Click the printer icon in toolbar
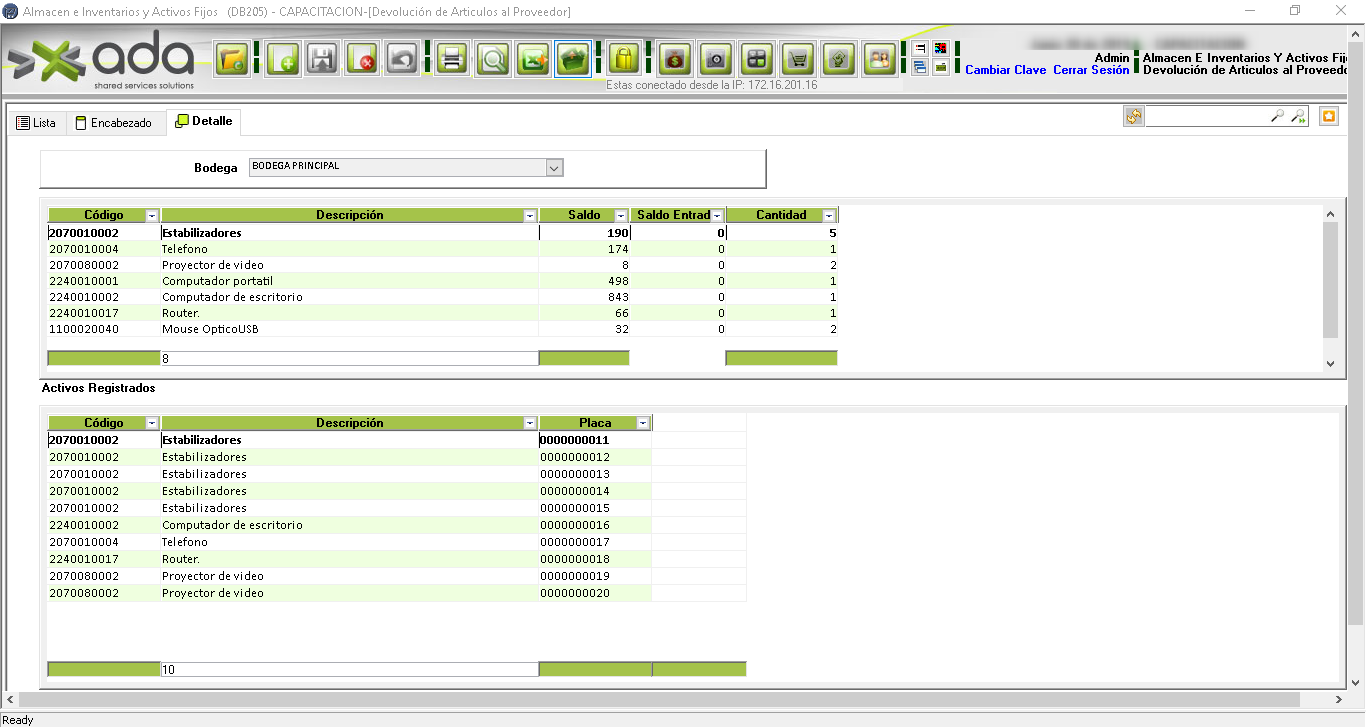This screenshot has height=728, width=1366. (452, 60)
